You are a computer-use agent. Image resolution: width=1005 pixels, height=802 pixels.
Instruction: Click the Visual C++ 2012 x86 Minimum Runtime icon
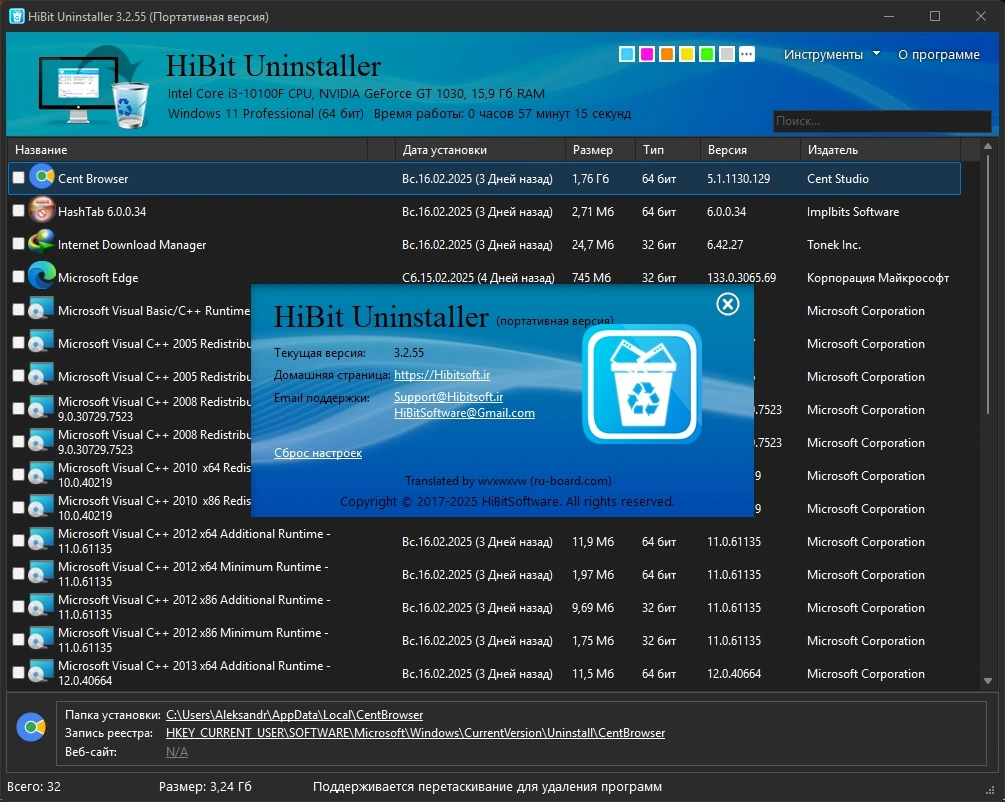(x=42, y=640)
